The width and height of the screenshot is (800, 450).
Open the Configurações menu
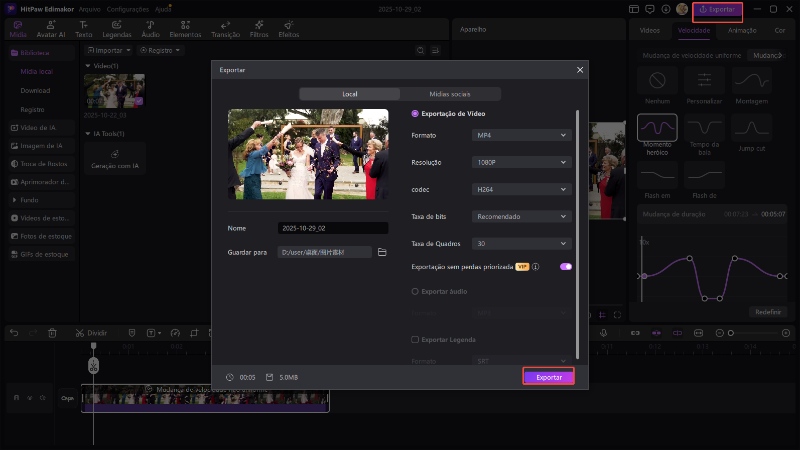coord(127,8)
